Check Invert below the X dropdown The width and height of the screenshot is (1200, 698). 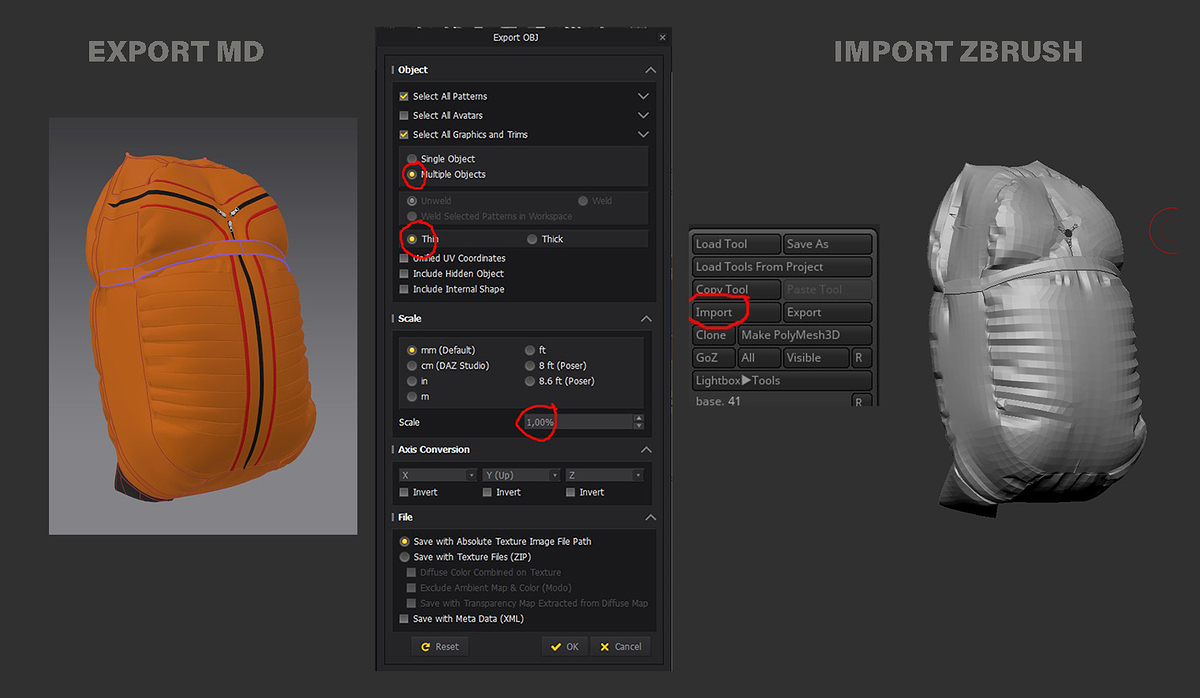pyautogui.click(x=404, y=493)
